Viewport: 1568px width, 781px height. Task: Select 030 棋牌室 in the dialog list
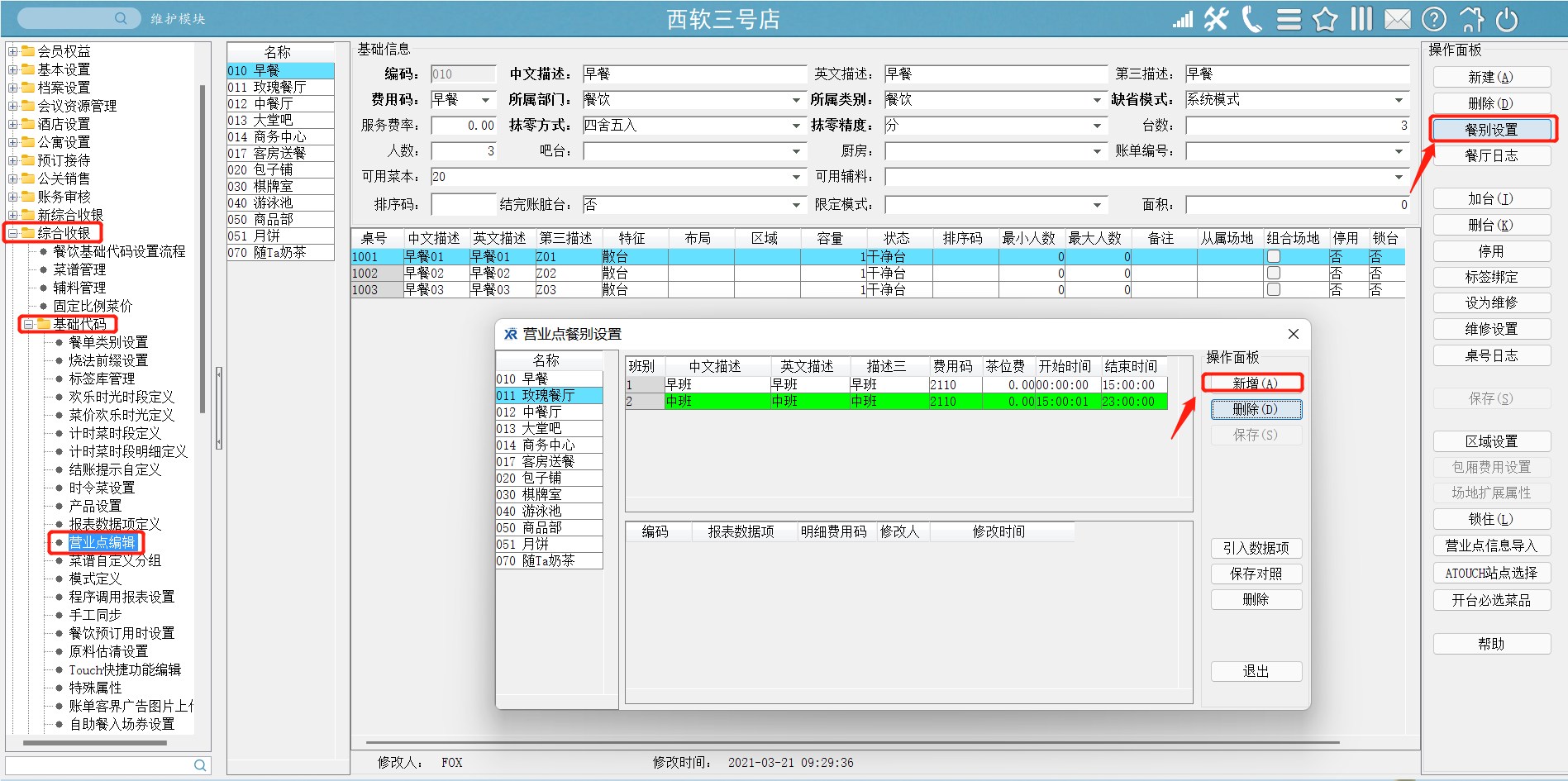(x=549, y=494)
